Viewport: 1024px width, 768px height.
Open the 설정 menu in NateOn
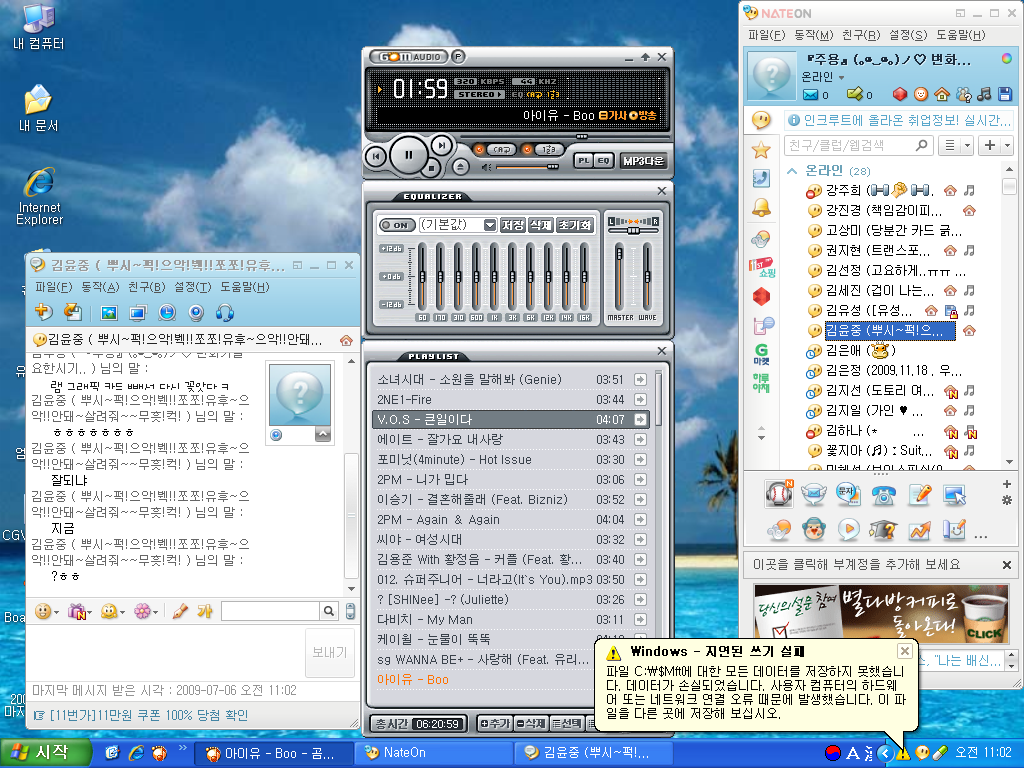(907, 35)
